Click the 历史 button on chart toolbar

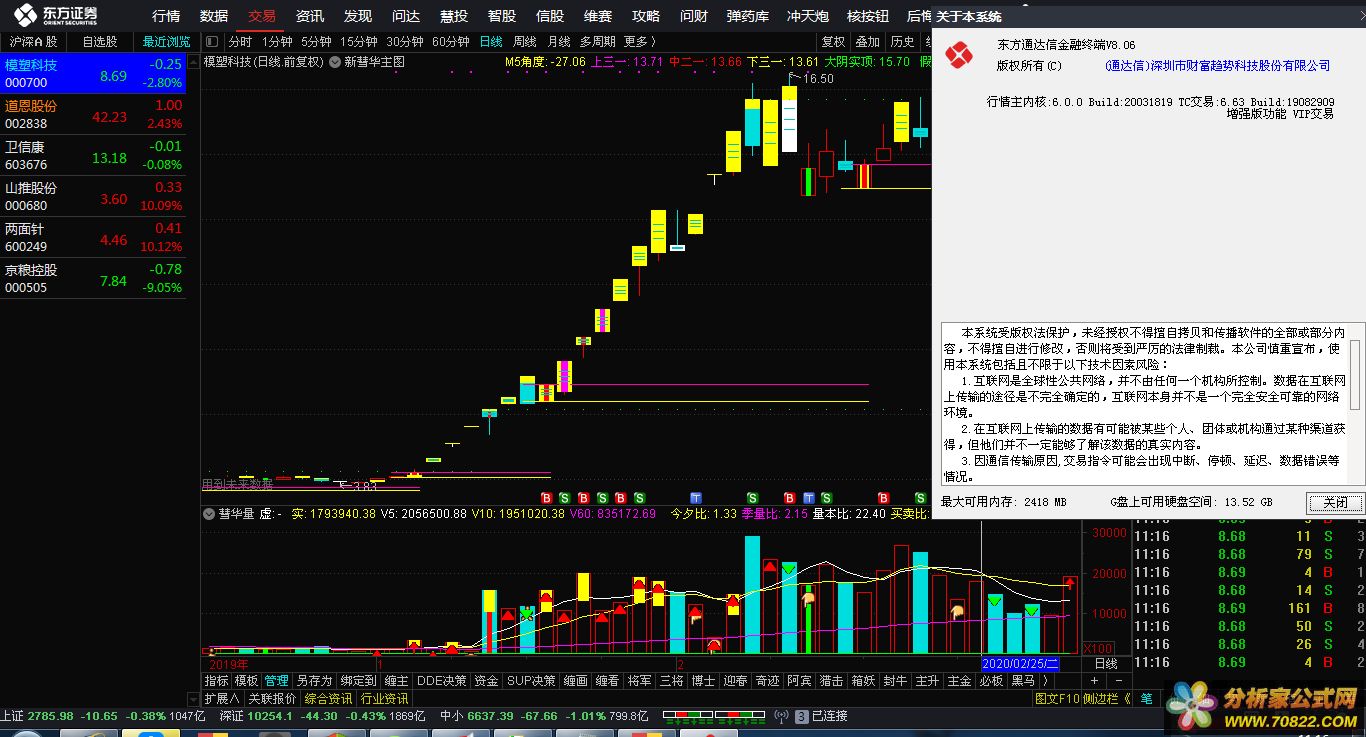(x=903, y=42)
